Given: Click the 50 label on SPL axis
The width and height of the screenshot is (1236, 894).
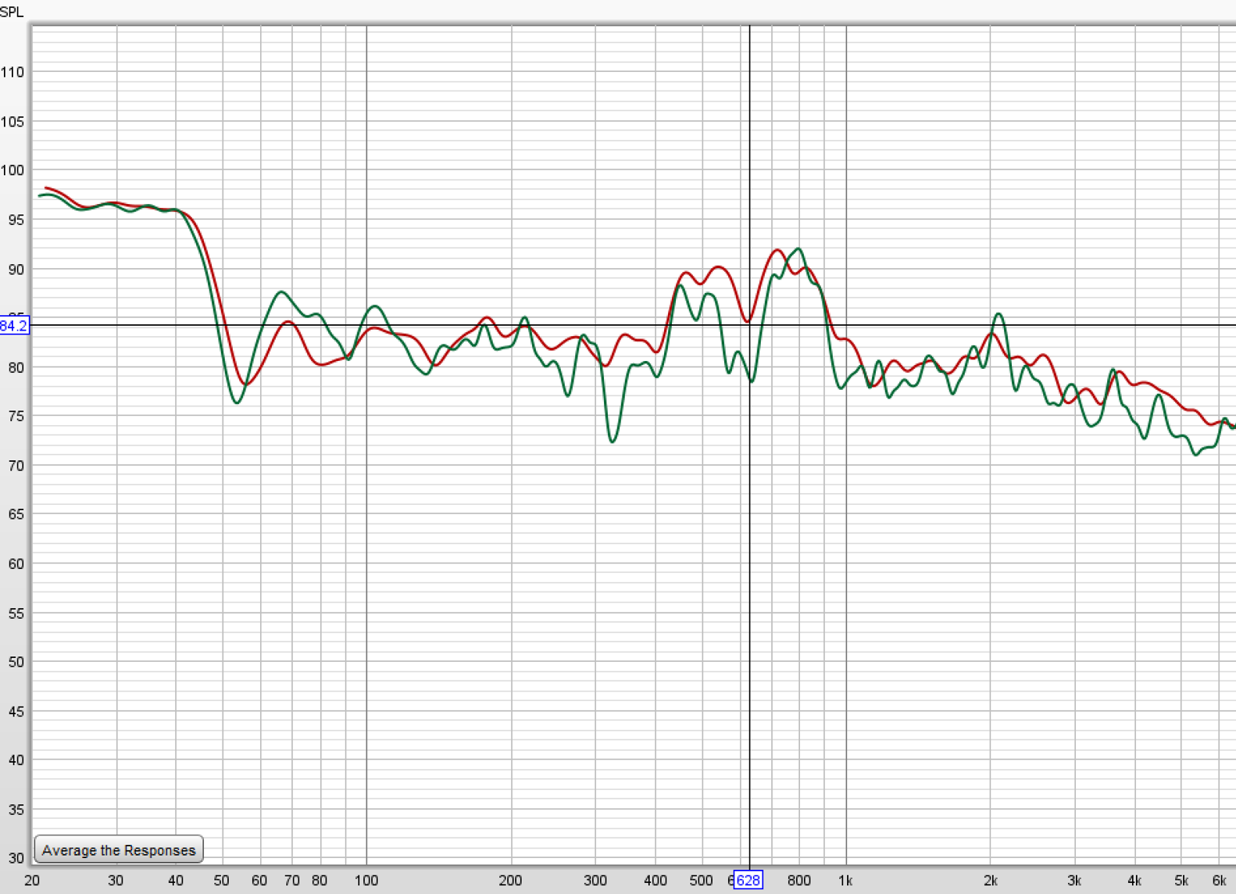Looking at the screenshot, I should [13, 662].
